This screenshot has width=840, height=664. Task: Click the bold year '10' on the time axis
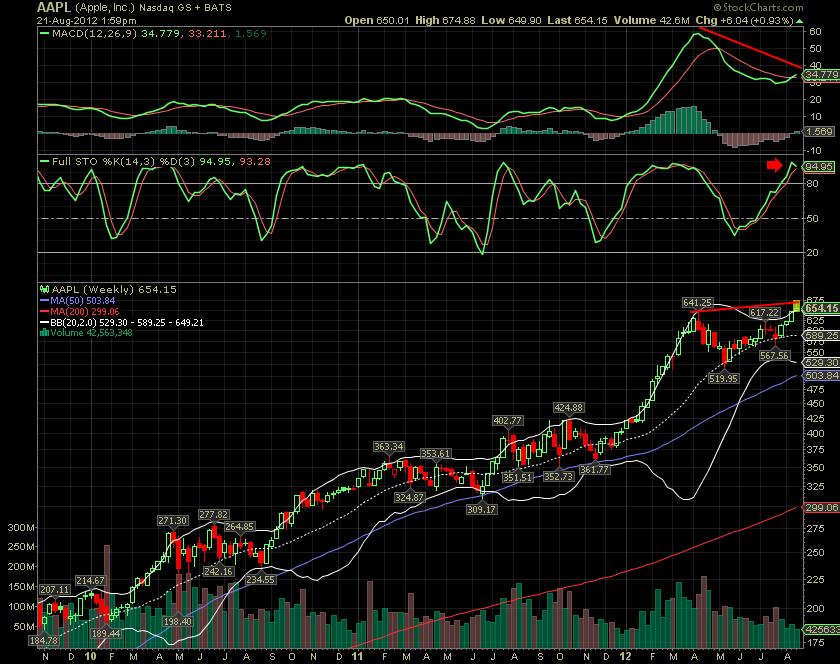tap(91, 656)
